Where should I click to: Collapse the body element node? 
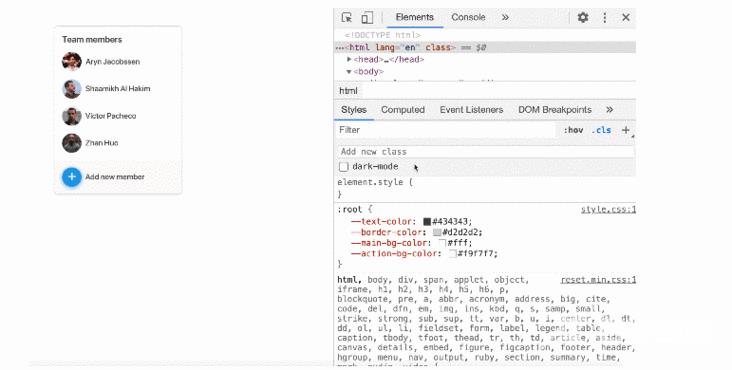click(x=349, y=71)
